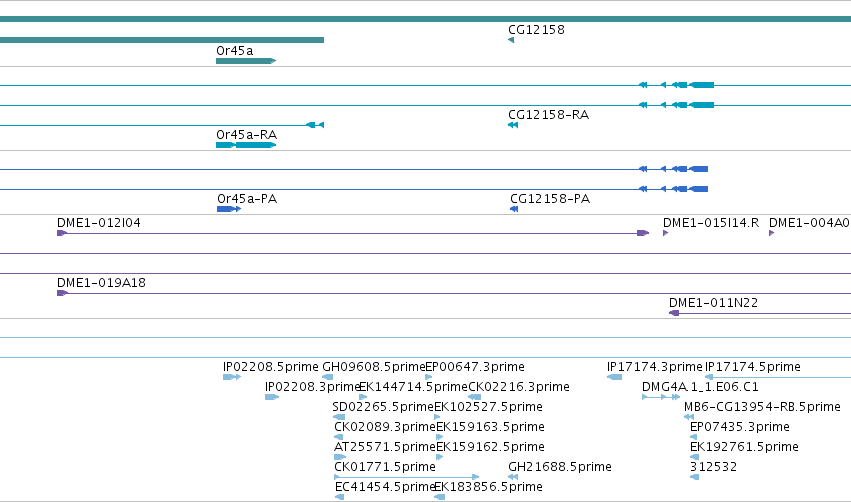Open the EK192761.5prime EST label
Image resolution: width=851 pixels, height=502 pixels.
744,447
